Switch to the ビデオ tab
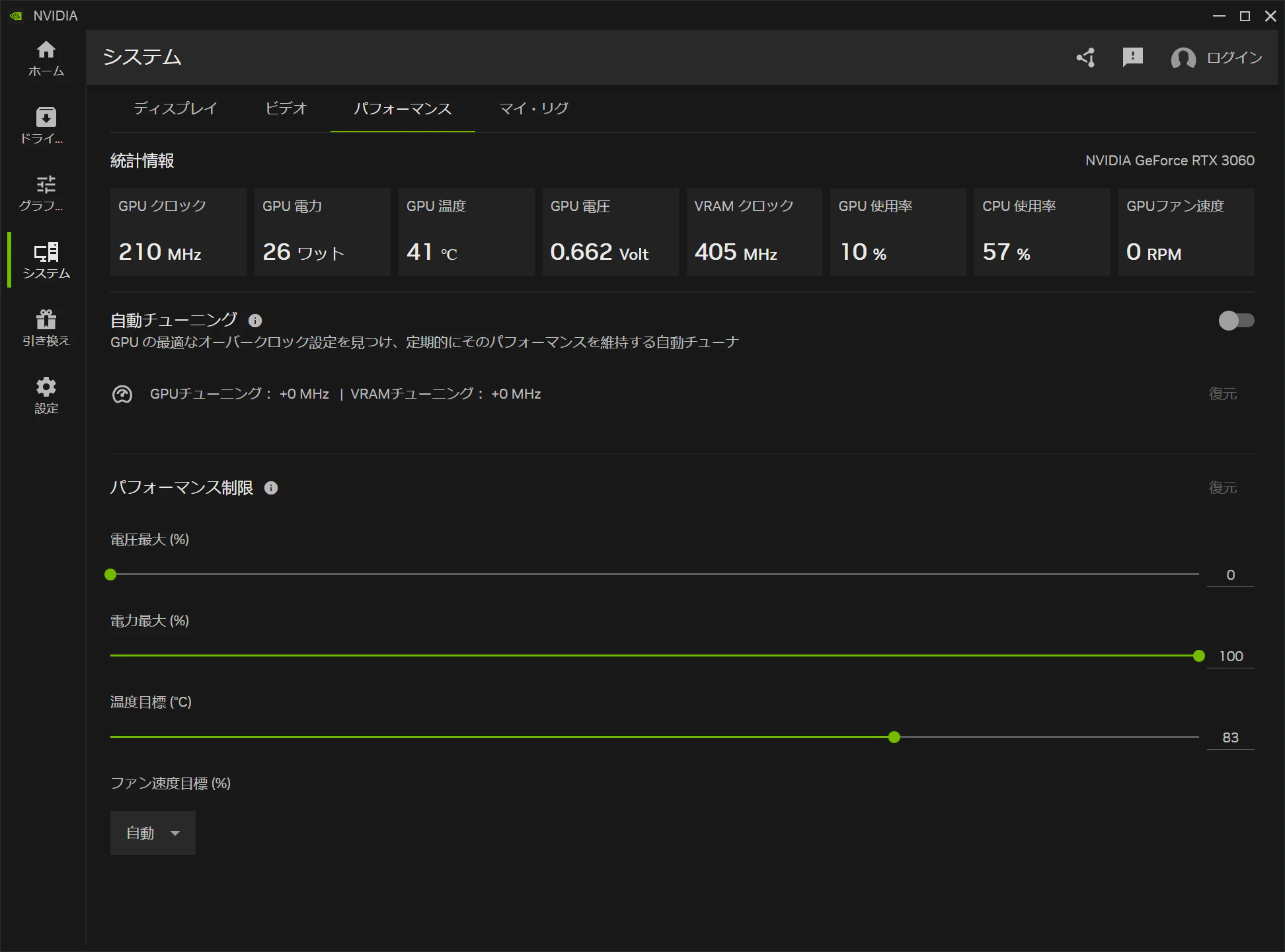Screen dimensions: 1285x952 click(x=286, y=108)
